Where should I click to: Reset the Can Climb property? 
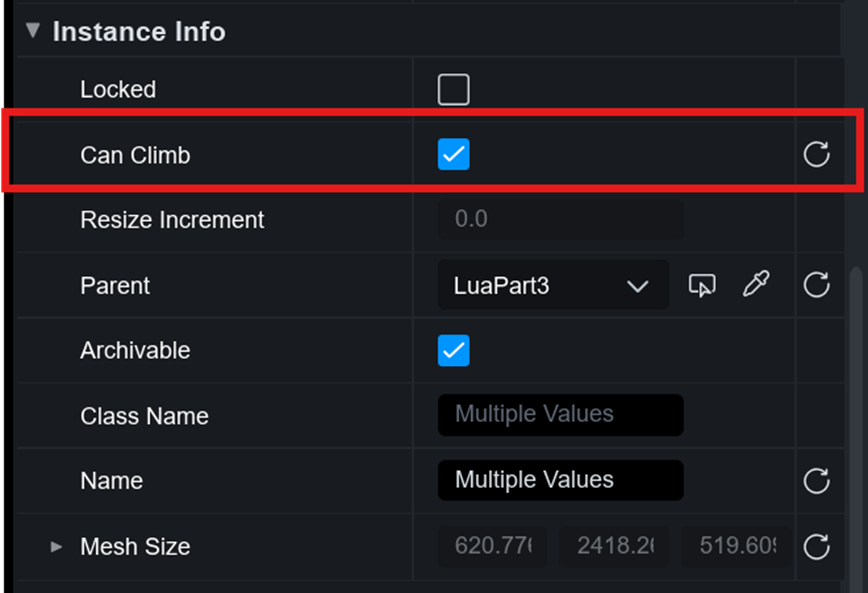817,155
